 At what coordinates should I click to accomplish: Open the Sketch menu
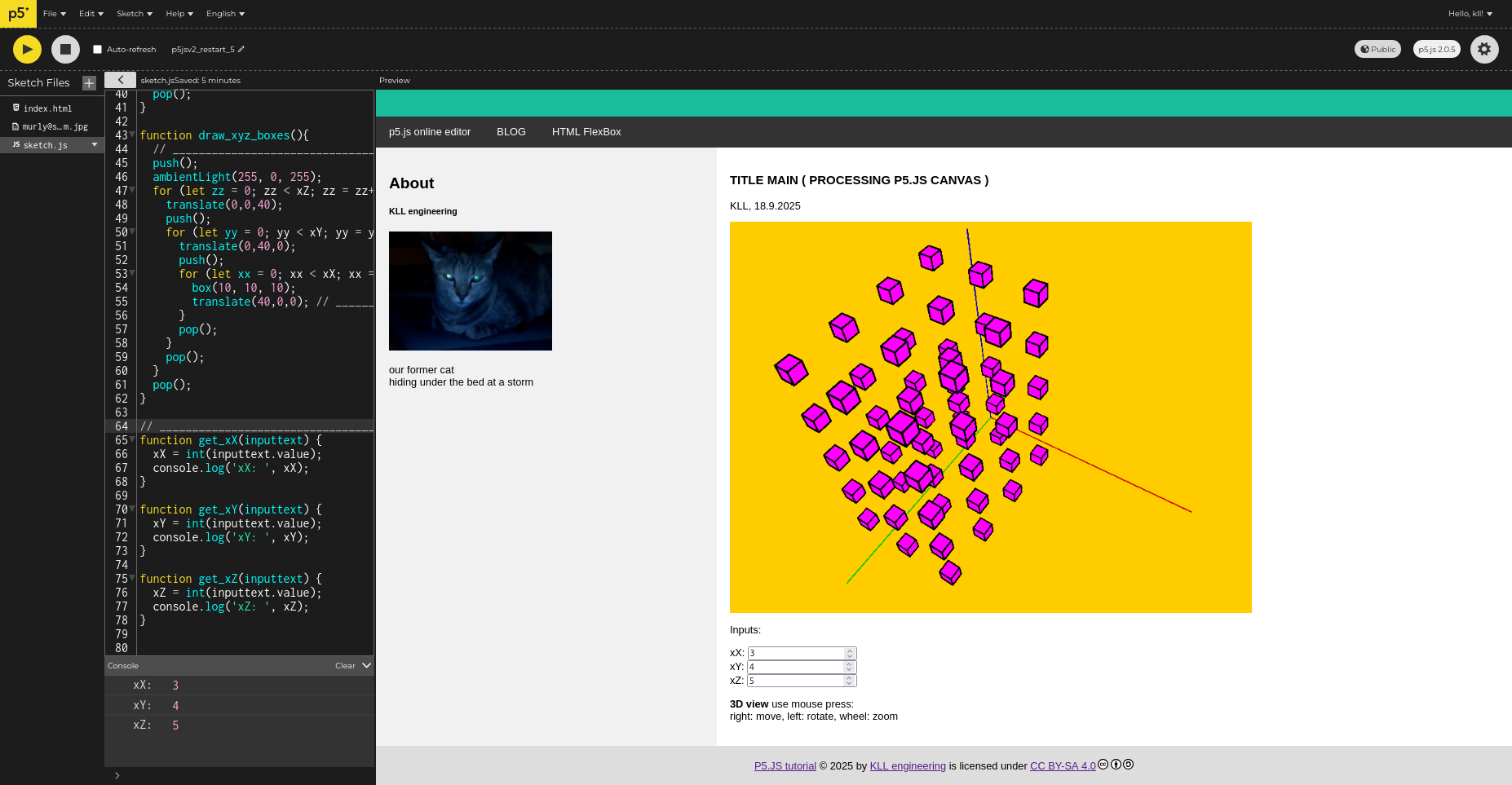pyautogui.click(x=135, y=14)
